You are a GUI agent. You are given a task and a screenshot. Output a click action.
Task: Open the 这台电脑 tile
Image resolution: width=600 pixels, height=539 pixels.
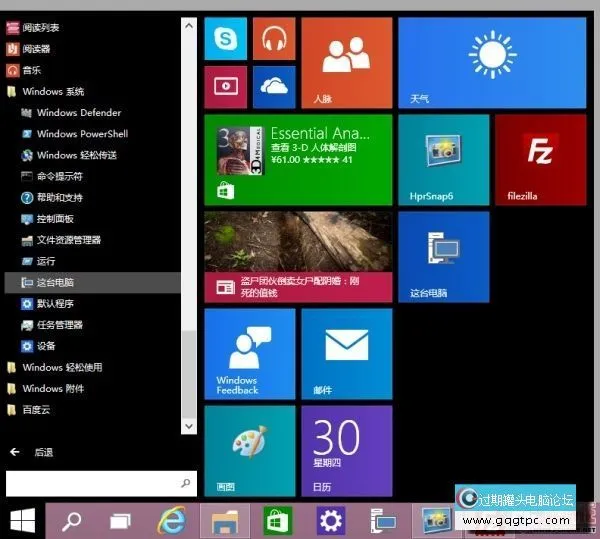[x=444, y=257]
